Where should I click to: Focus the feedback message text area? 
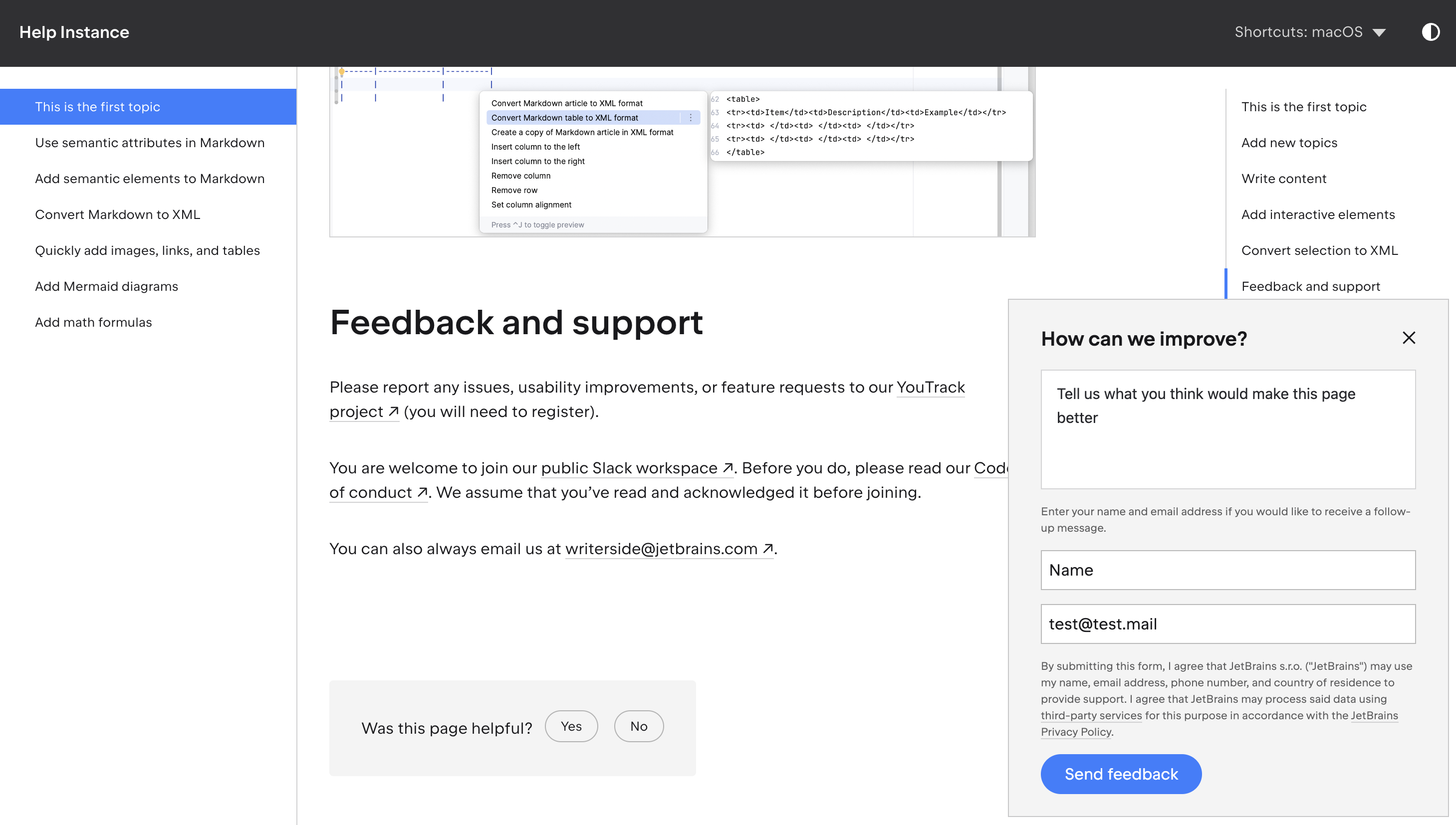1227,429
